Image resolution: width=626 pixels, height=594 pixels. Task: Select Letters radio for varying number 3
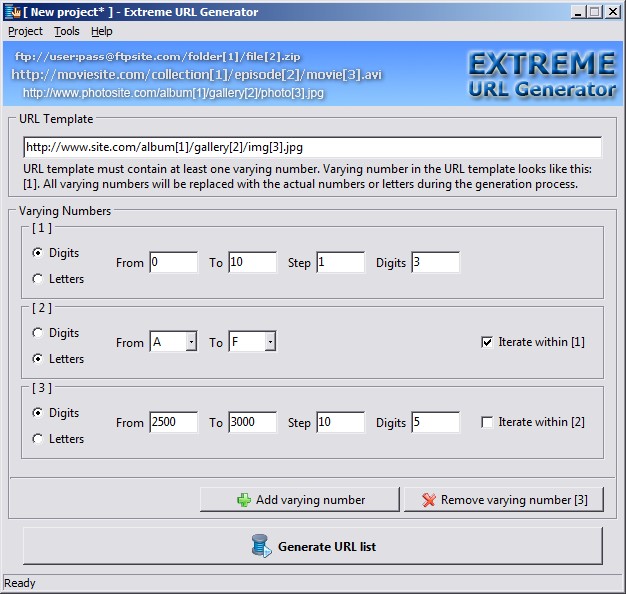pyautogui.click(x=39, y=439)
